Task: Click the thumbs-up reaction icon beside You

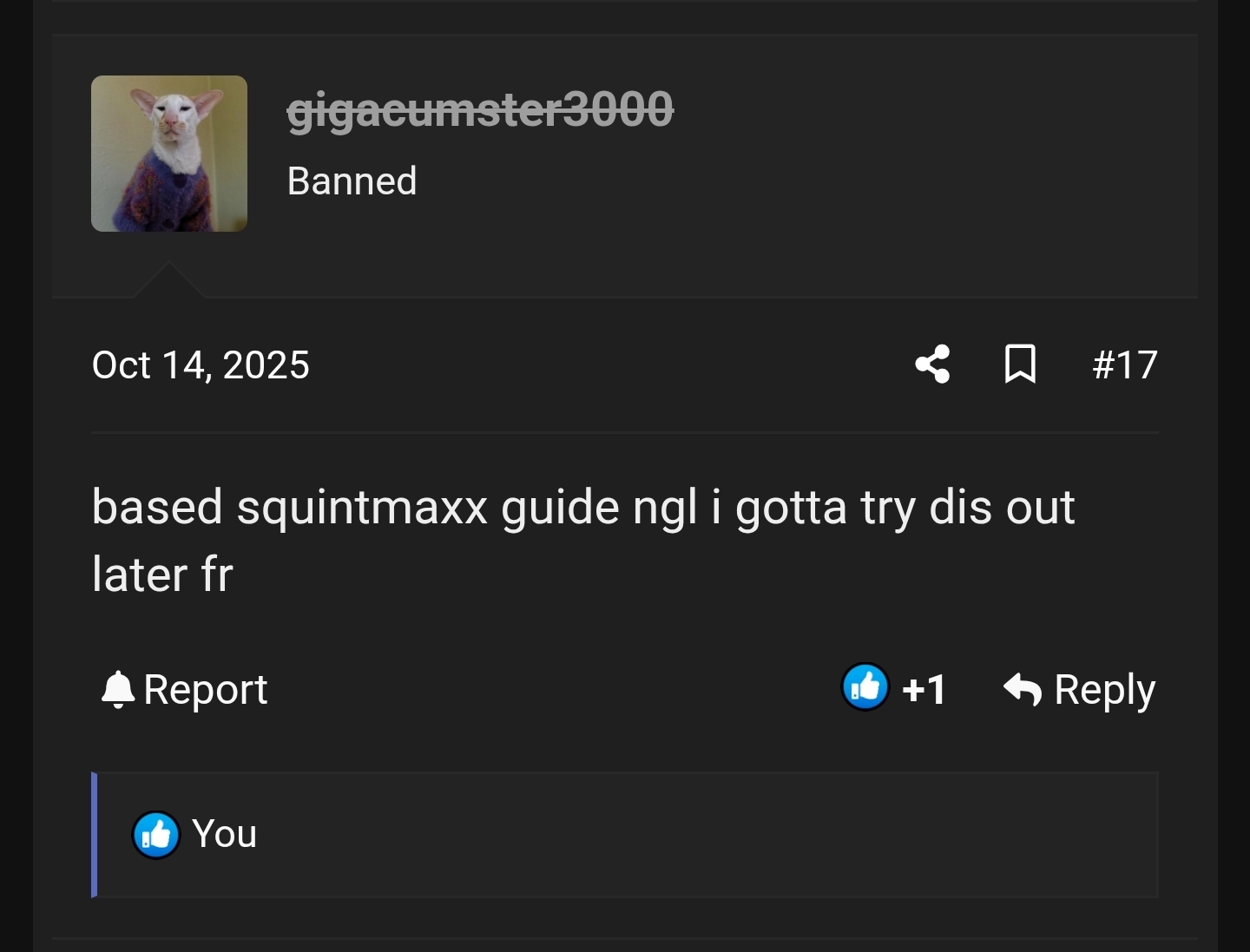Action: click(x=155, y=835)
